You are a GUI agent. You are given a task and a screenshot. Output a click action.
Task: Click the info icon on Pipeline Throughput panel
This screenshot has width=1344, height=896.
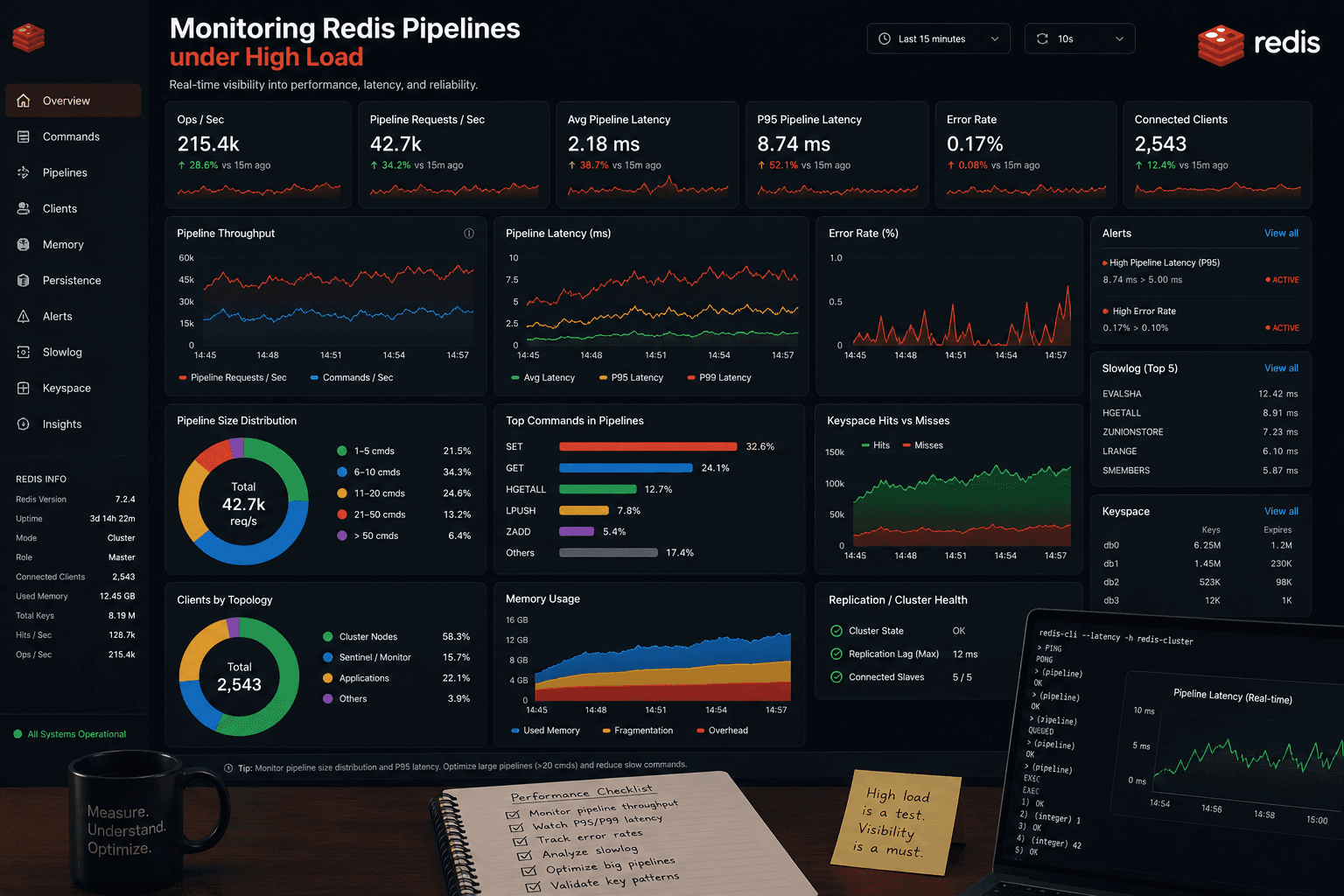coord(469,234)
